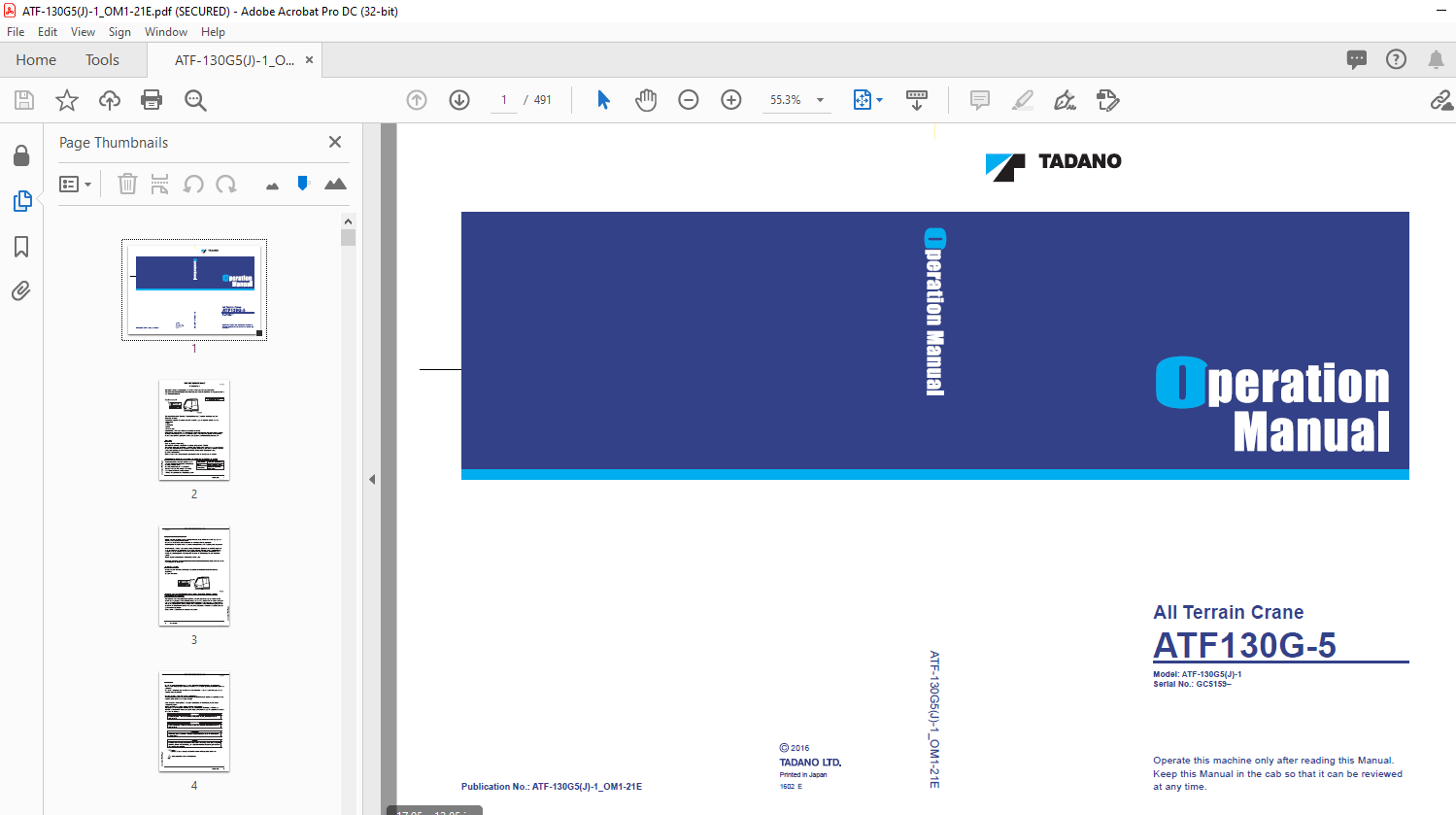Screen dimensions: 1456x815
Task: Toggle the Page Thumbnails sidebar icon
Action: point(21,201)
